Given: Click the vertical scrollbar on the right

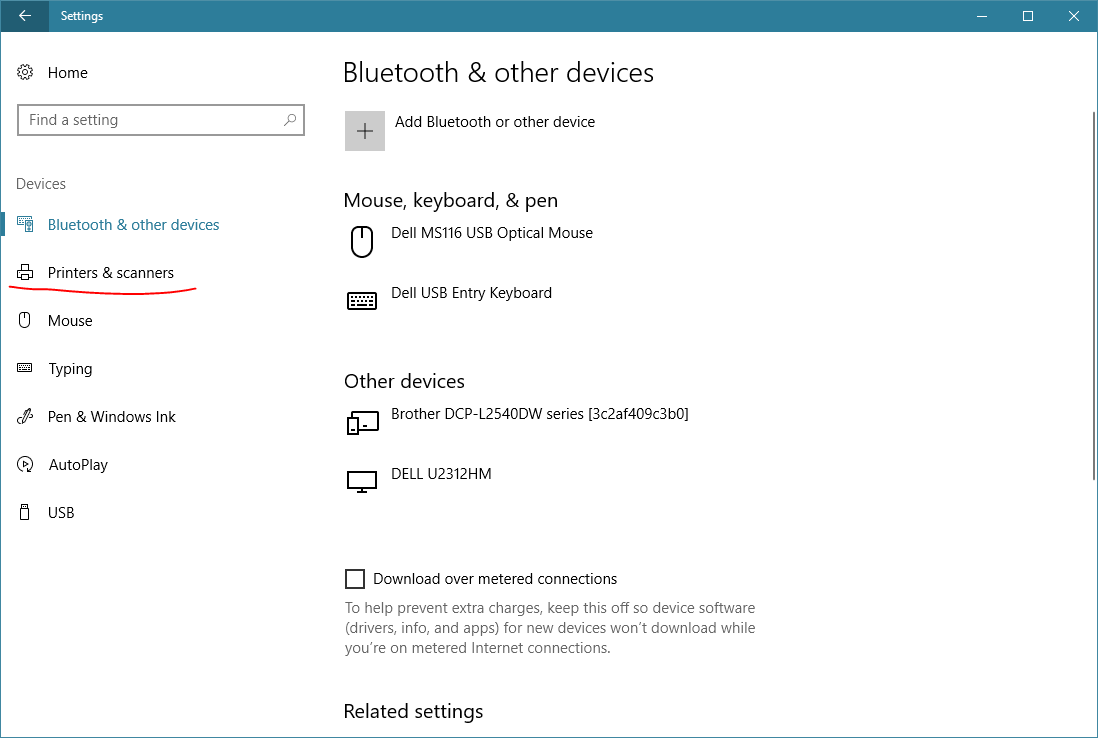Looking at the screenshot, I should coord(1094,296).
